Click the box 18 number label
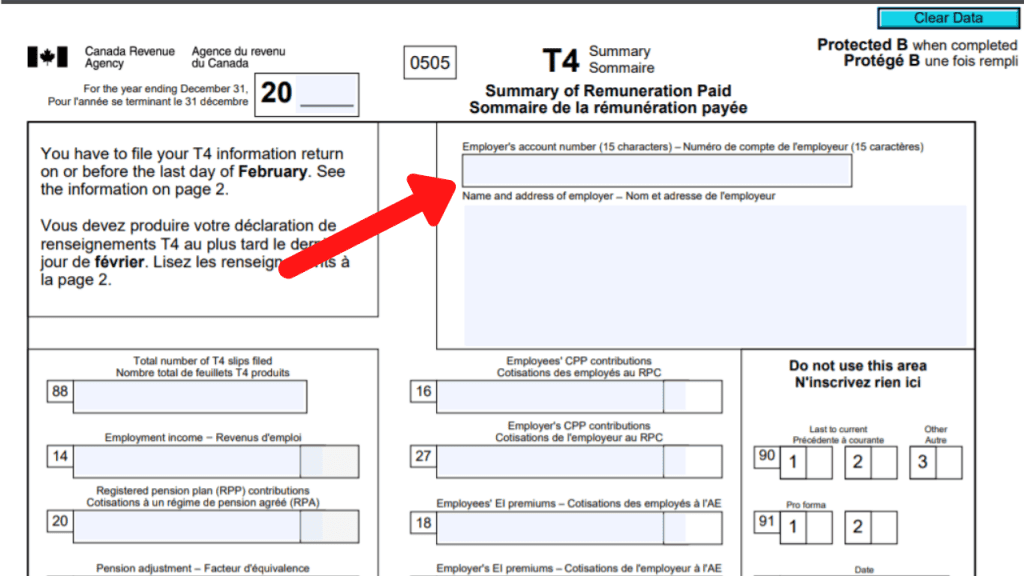This screenshot has height=576, width=1024. 423,522
